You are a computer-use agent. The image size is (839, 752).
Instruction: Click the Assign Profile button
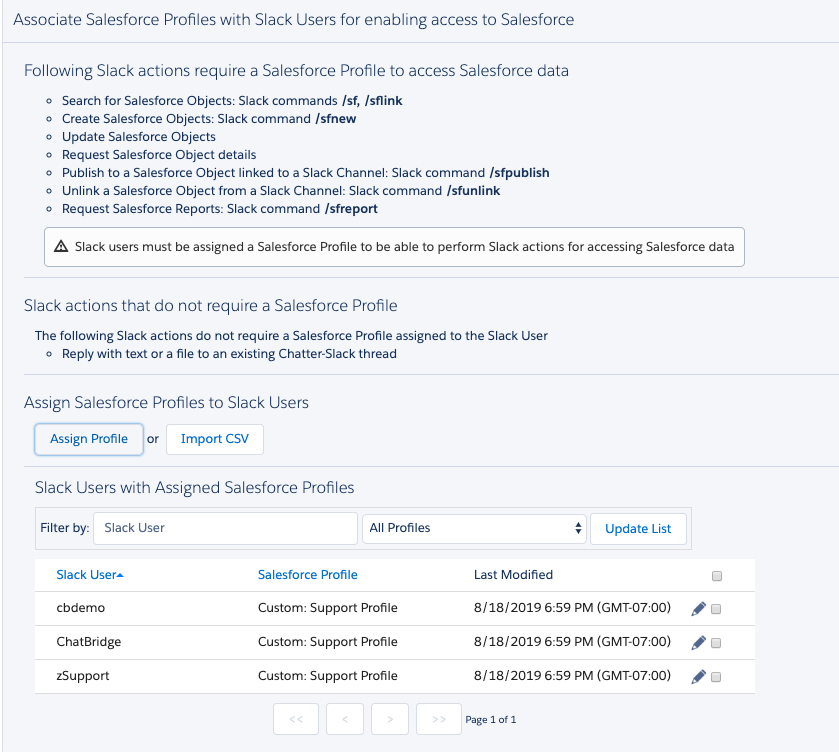tap(88, 439)
